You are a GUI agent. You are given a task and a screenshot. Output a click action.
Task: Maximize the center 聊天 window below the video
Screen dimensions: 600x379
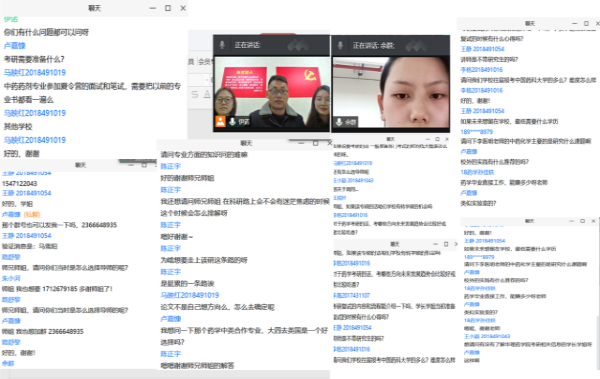tap(315, 143)
